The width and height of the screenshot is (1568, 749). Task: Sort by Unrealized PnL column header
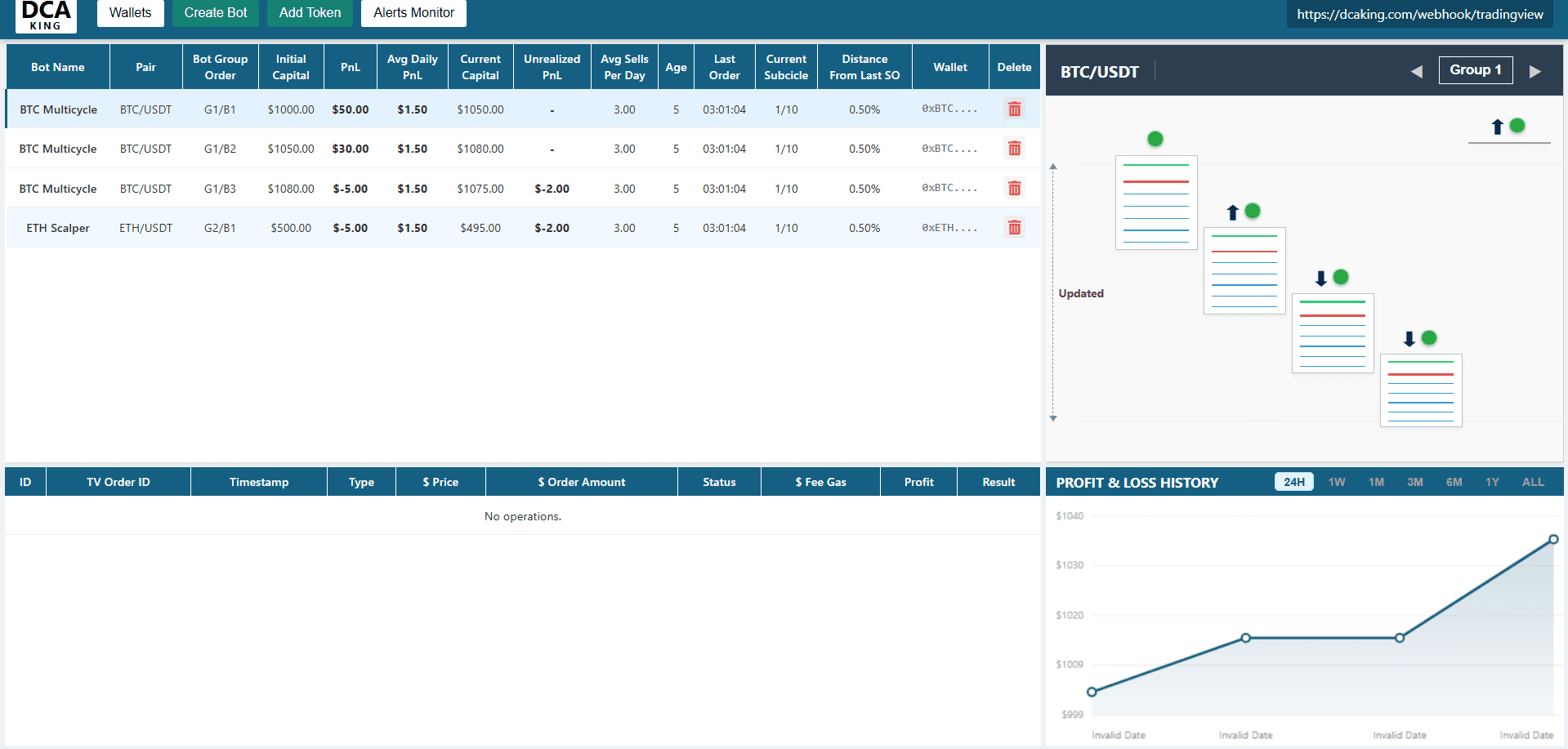[552, 67]
